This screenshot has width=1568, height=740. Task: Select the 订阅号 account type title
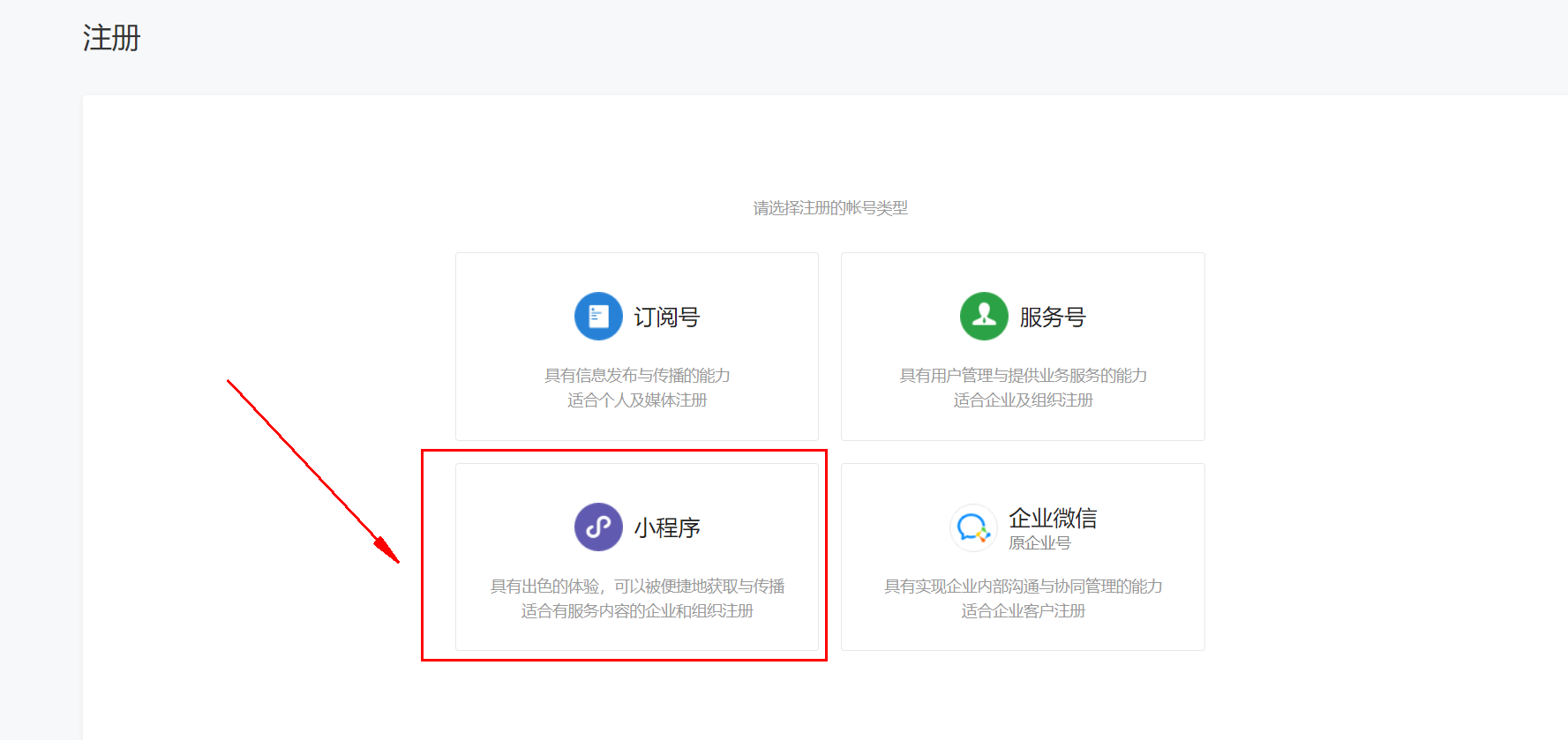(667, 317)
